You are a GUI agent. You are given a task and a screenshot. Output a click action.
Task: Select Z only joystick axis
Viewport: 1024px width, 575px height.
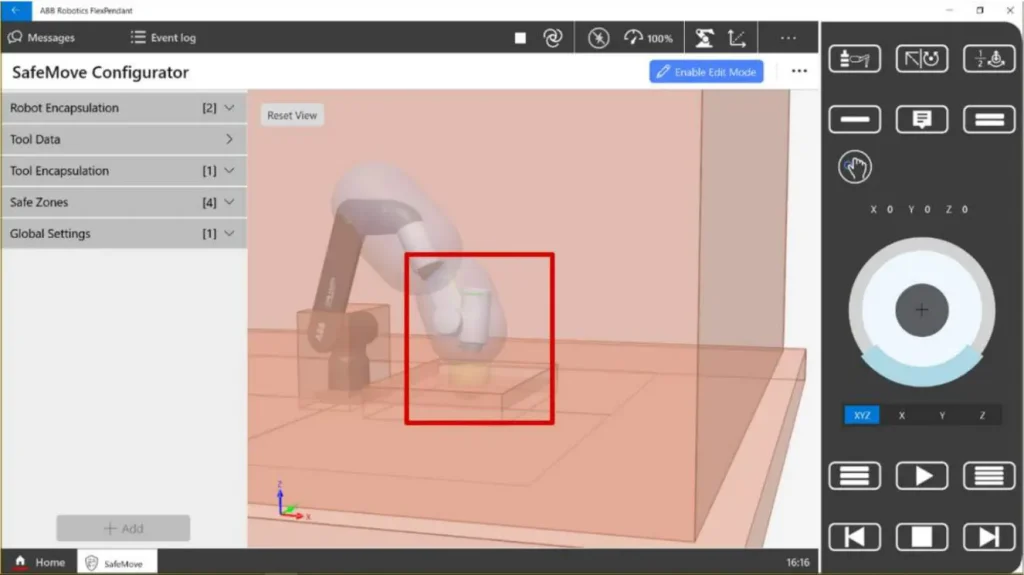[982, 415]
